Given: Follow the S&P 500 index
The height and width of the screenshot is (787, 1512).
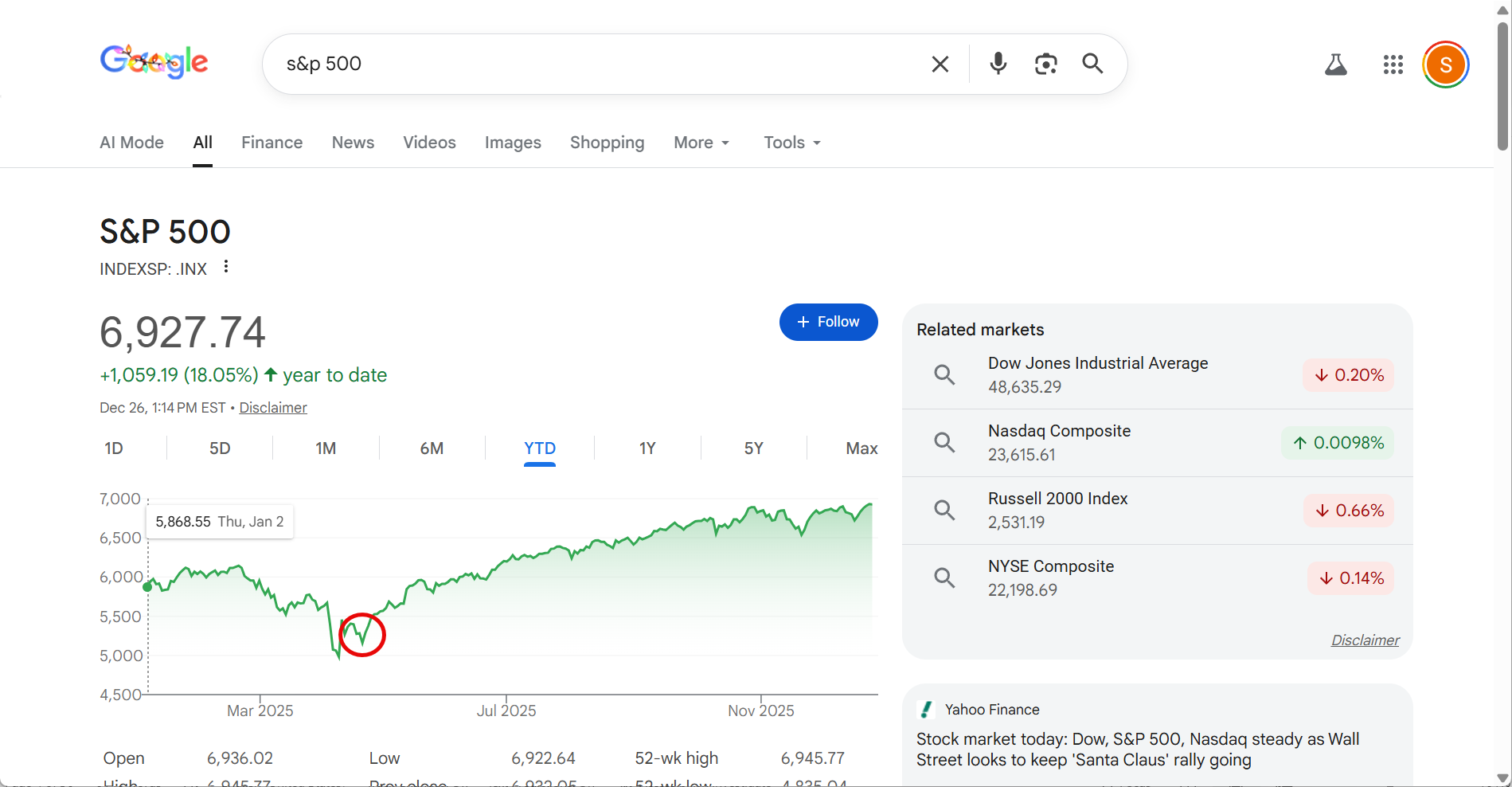Looking at the screenshot, I should tap(828, 322).
